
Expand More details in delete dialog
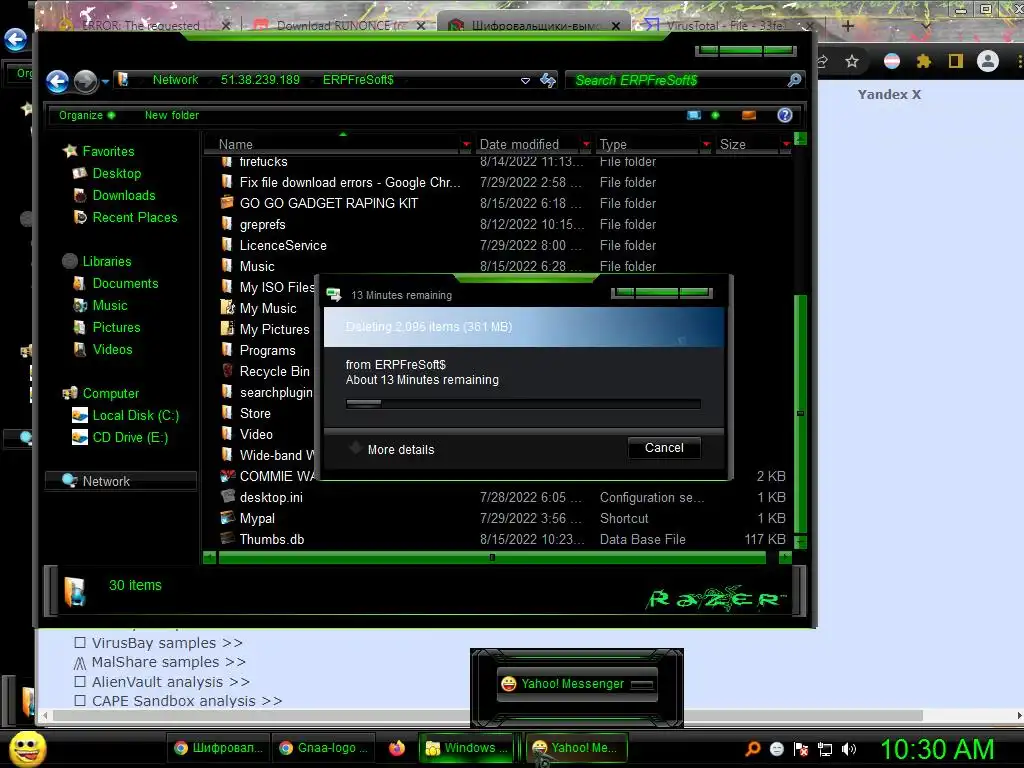pyautogui.click(x=401, y=450)
